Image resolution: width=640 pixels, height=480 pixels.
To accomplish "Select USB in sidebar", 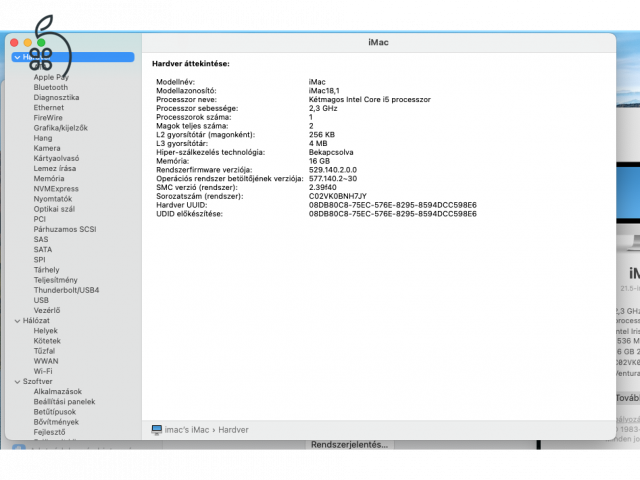I will (41, 300).
